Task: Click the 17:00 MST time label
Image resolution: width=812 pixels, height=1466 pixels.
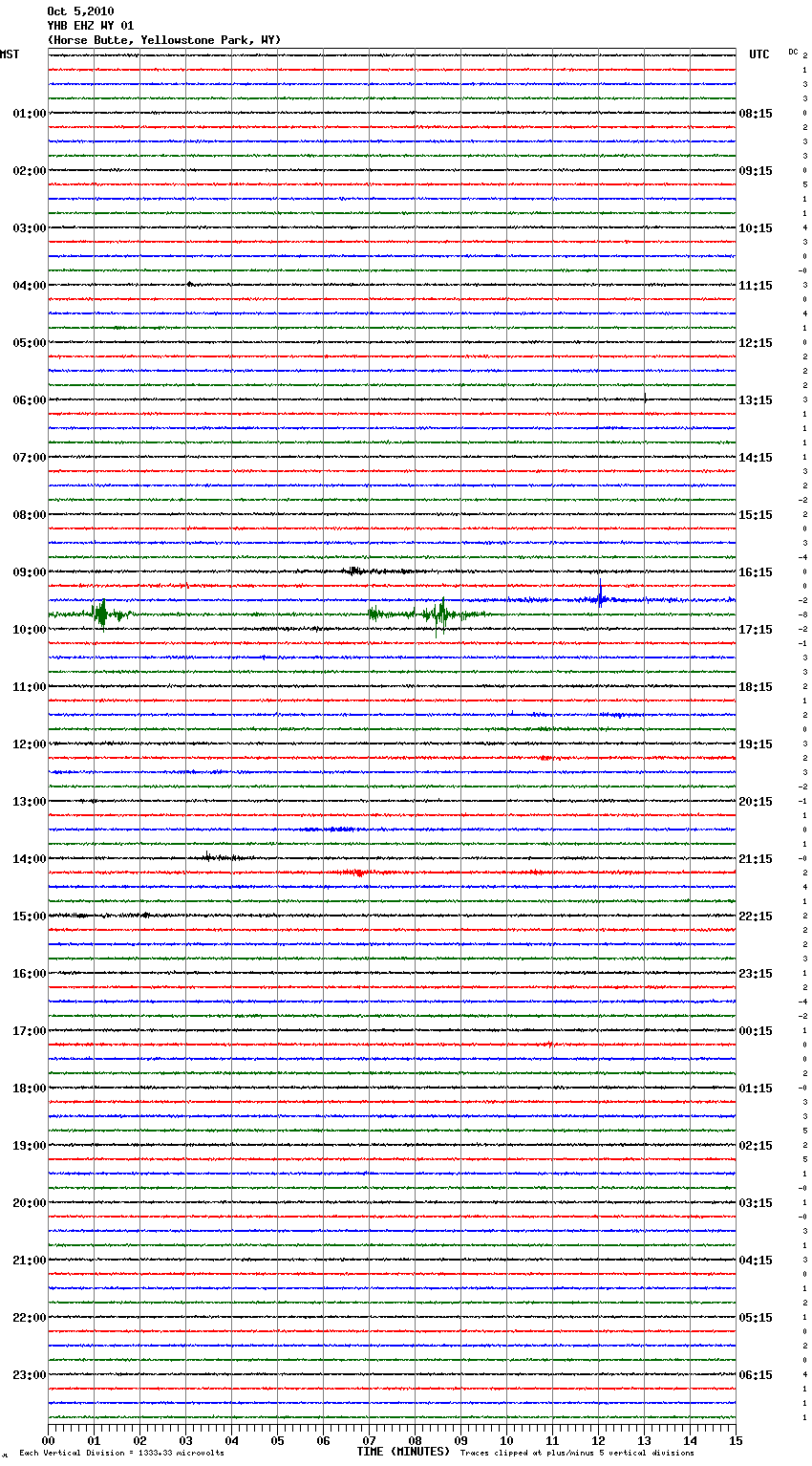Action: click(30, 1031)
